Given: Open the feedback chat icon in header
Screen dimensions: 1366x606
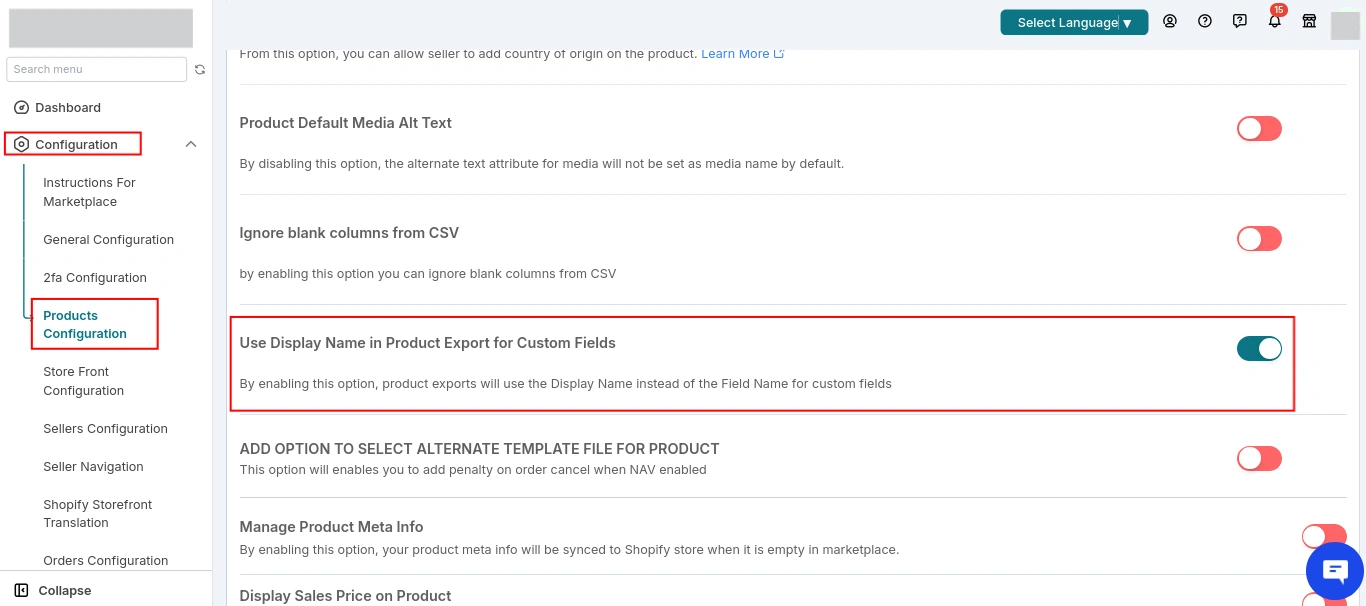Looking at the screenshot, I should click(1240, 21).
